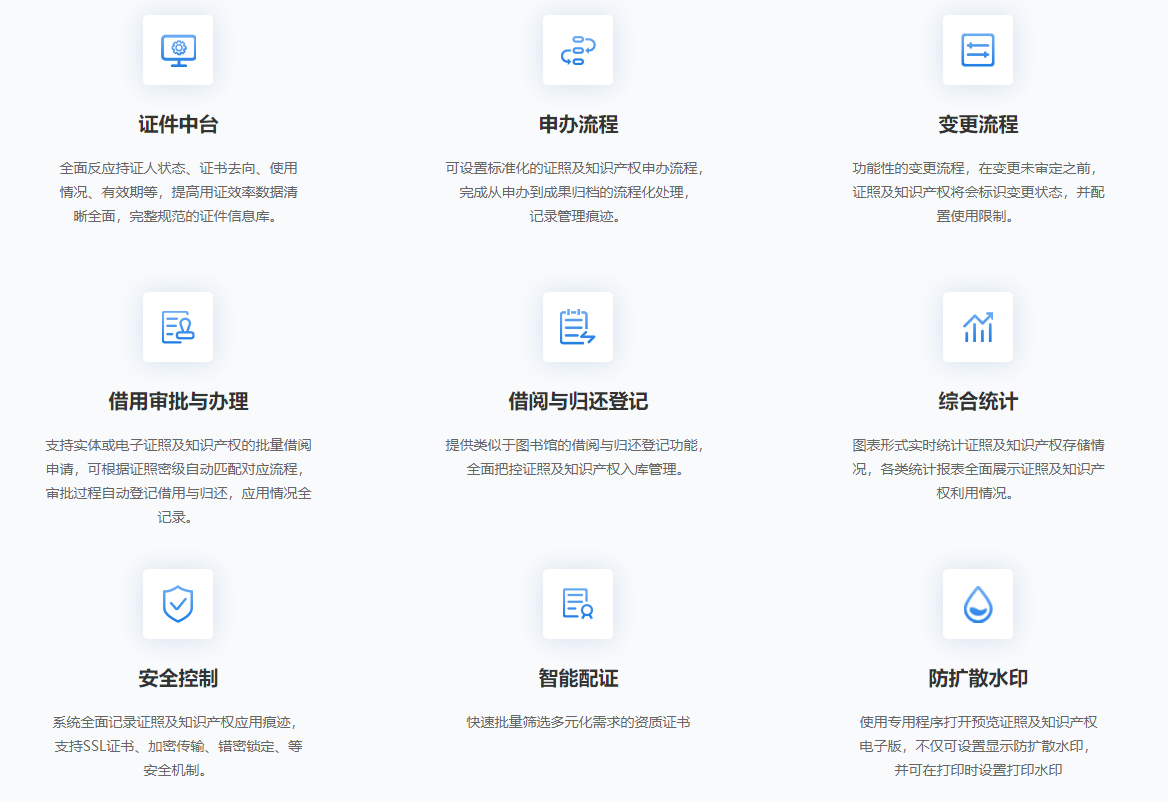Click the 智能配证 certificate icon
Viewport: 1168px width, 802px height.
click(578, 604)
